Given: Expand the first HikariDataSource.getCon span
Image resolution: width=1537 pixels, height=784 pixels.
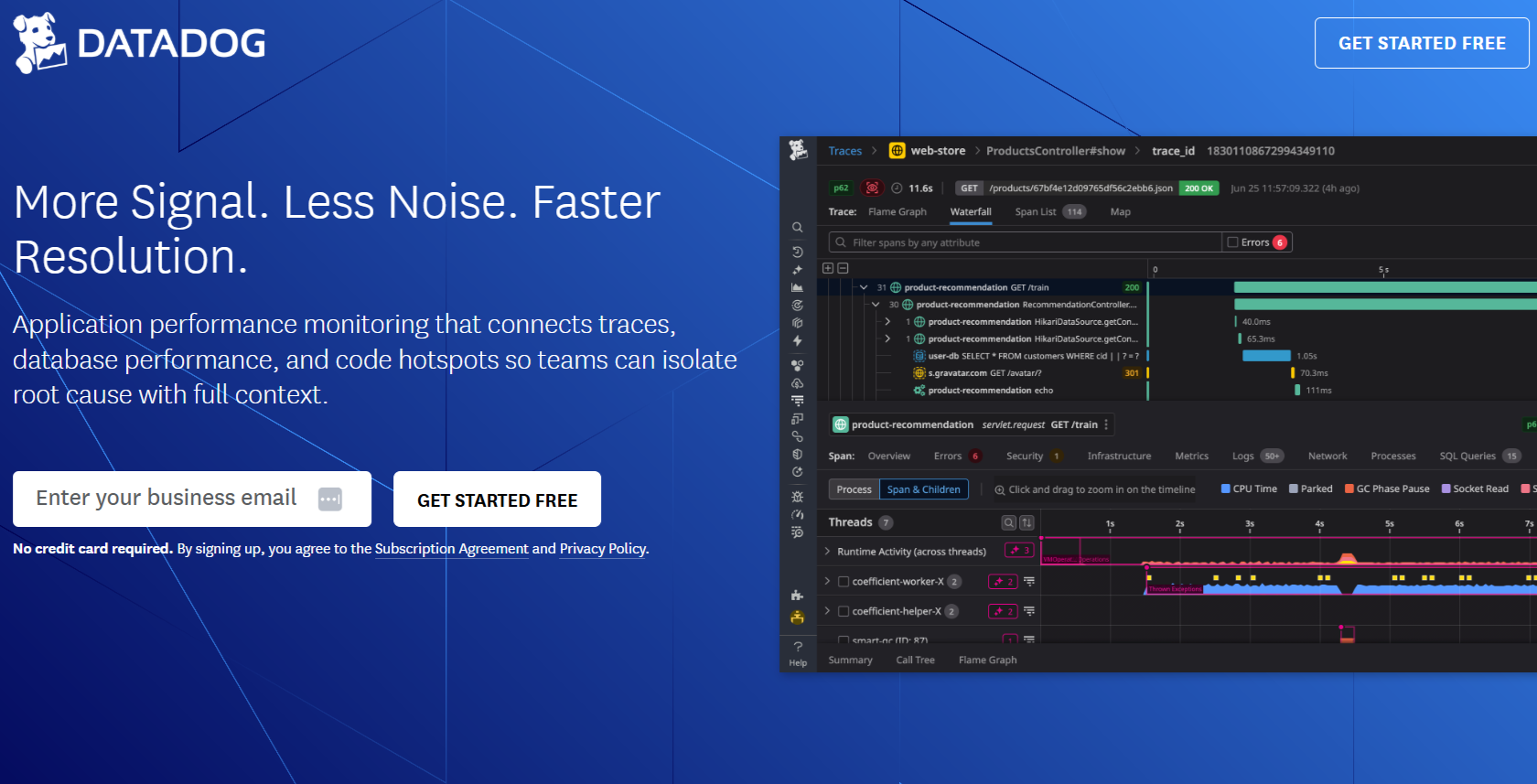Looking at the screenshot, I should 887,321.
